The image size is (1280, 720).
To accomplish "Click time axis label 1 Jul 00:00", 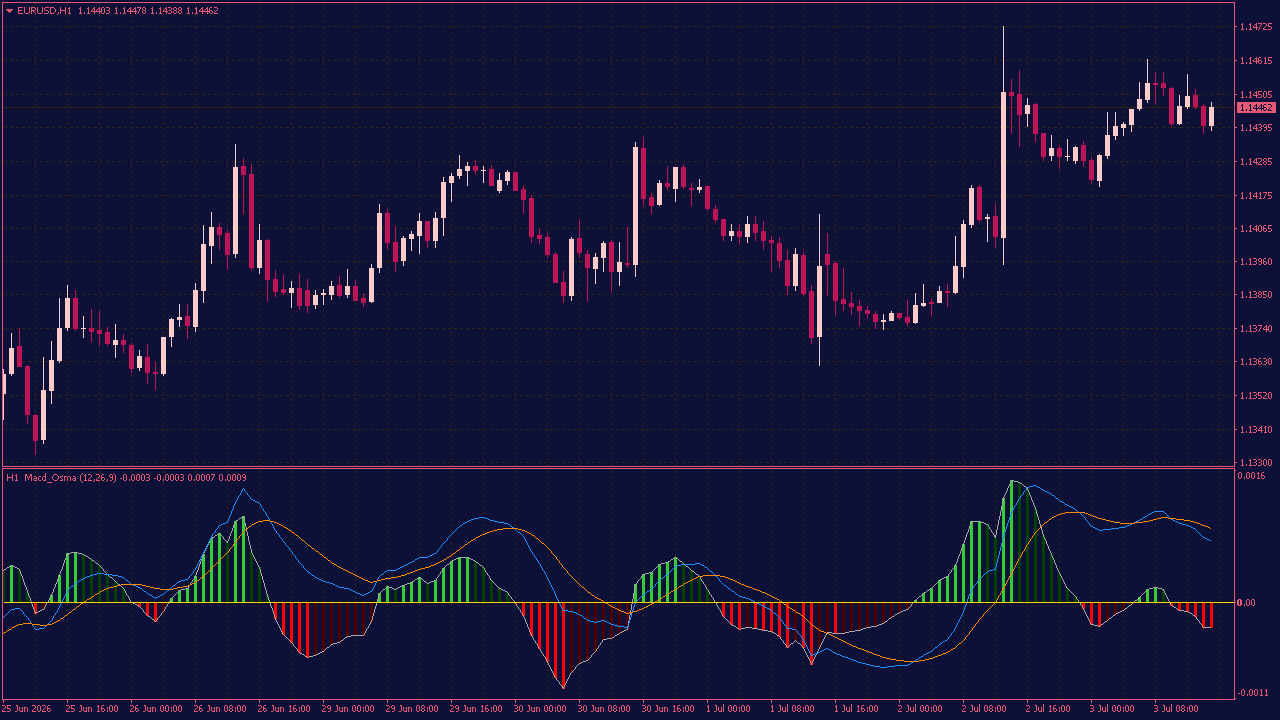I will pyautogui.click(x=729, y=709).
